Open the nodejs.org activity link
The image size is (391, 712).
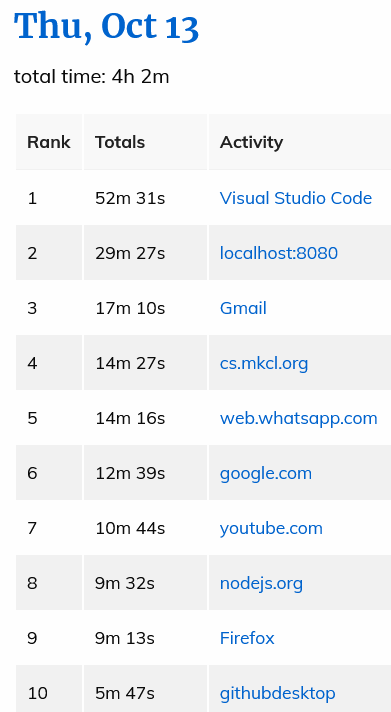tap(261, 583)
